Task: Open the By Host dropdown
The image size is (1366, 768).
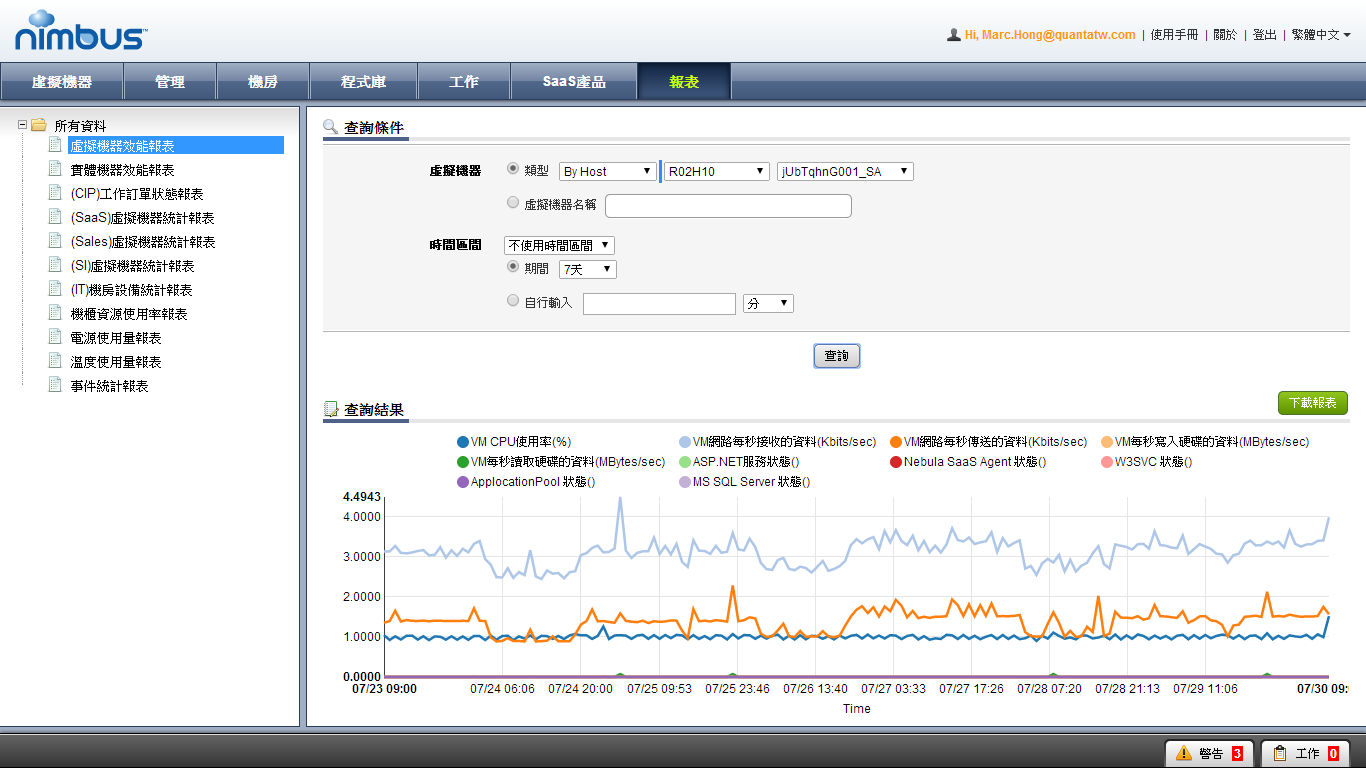Action: pyautogui.click(x=607, y=171)
